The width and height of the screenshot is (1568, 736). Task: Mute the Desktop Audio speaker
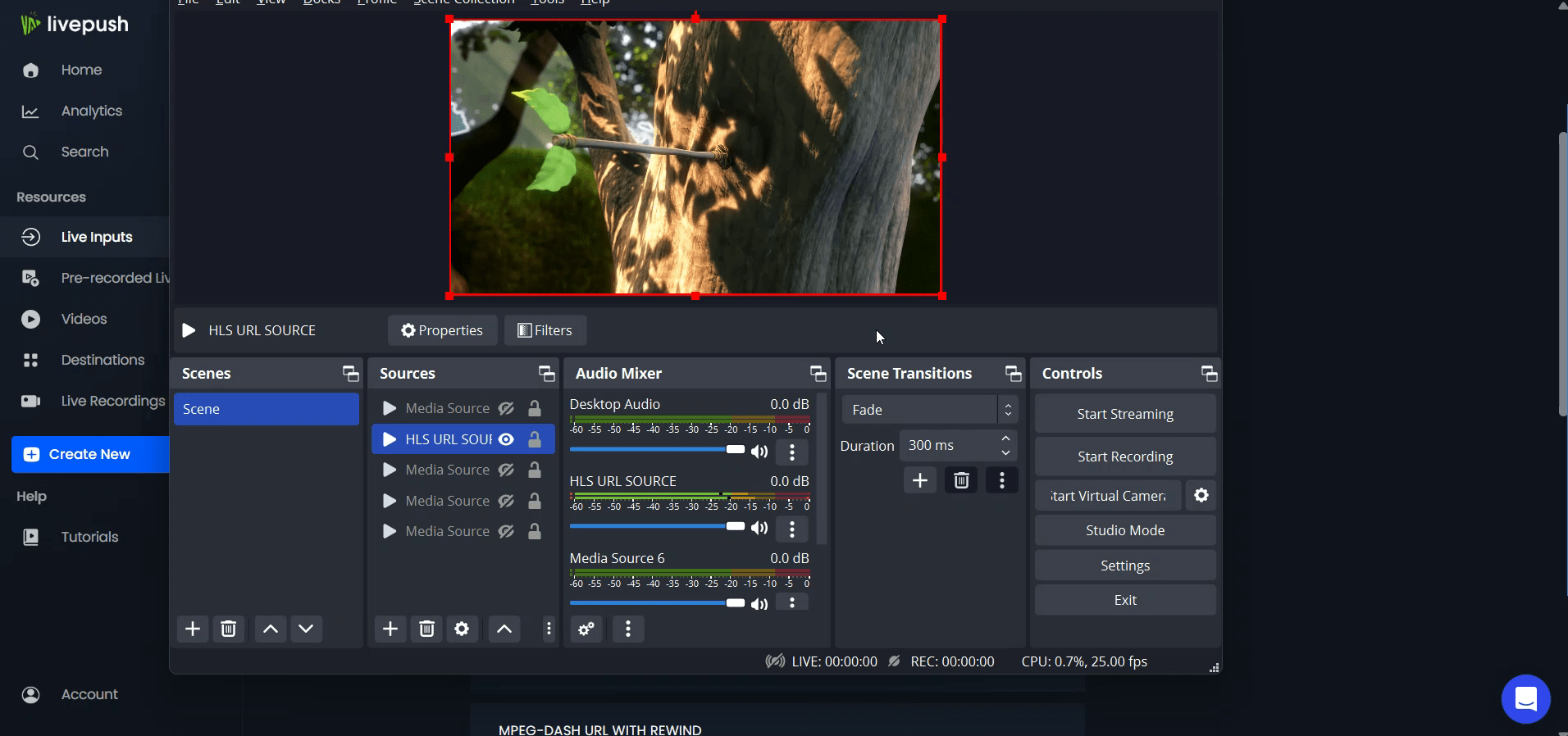(x=759, y=452)
